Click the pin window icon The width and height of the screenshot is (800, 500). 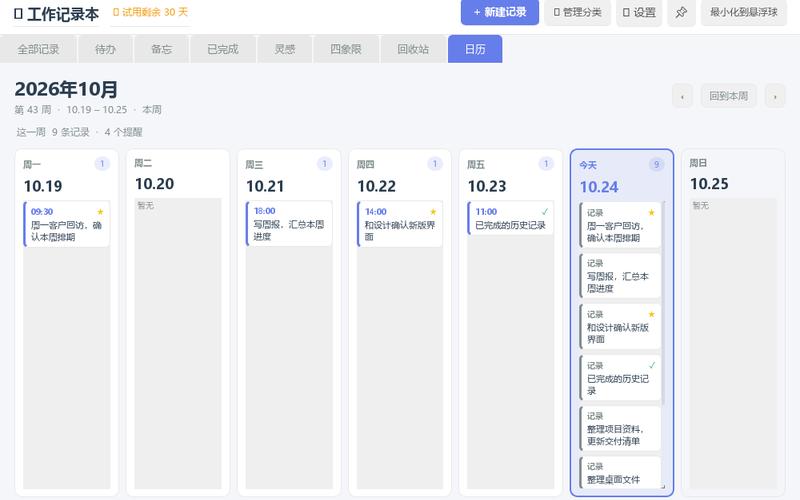[x=681, y=12]
